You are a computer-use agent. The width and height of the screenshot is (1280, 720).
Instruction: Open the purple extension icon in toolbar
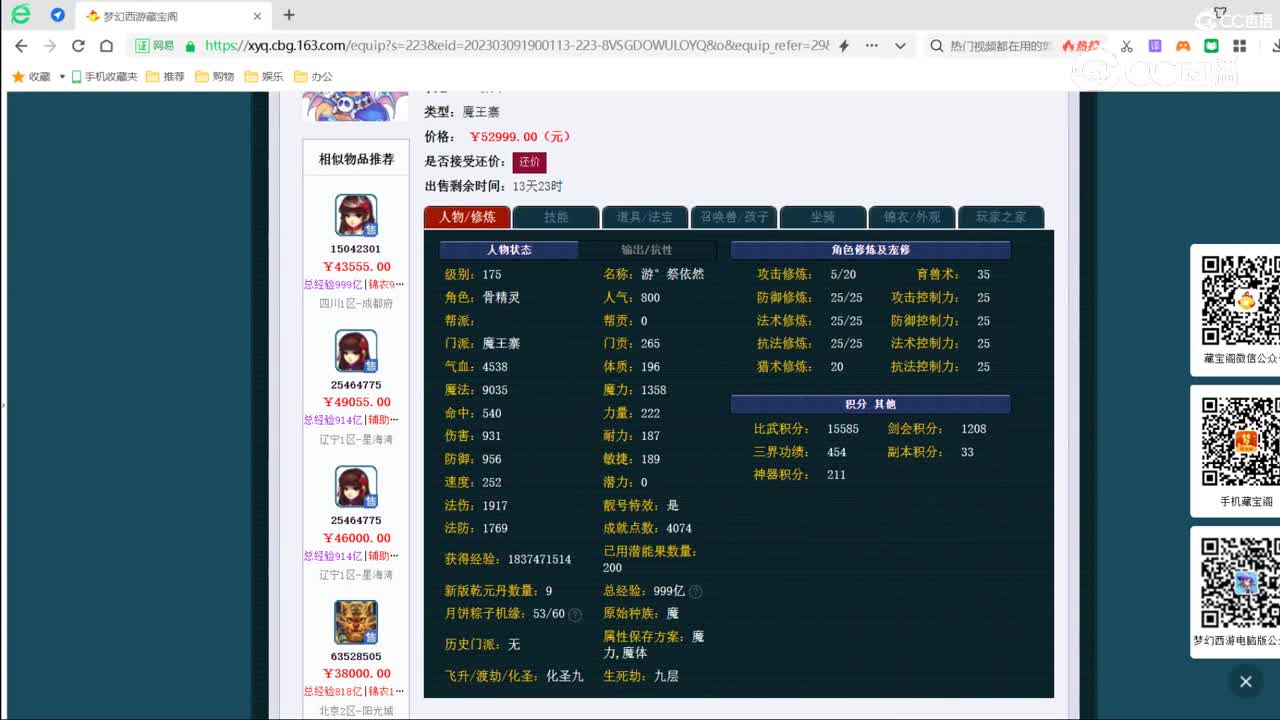coord(1155,46)
